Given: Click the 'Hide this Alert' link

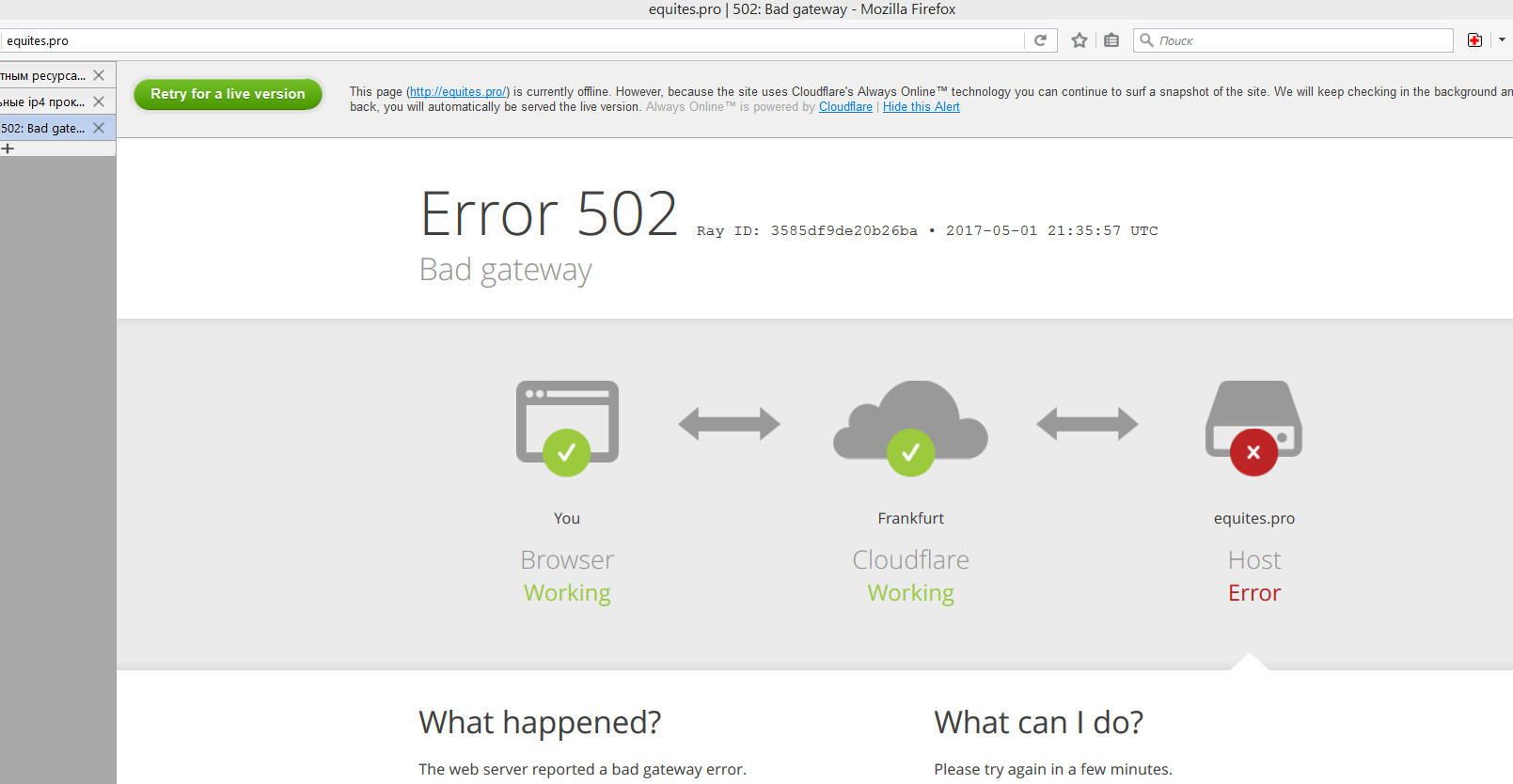Looking at the screenshot, I should pos(921,107).
